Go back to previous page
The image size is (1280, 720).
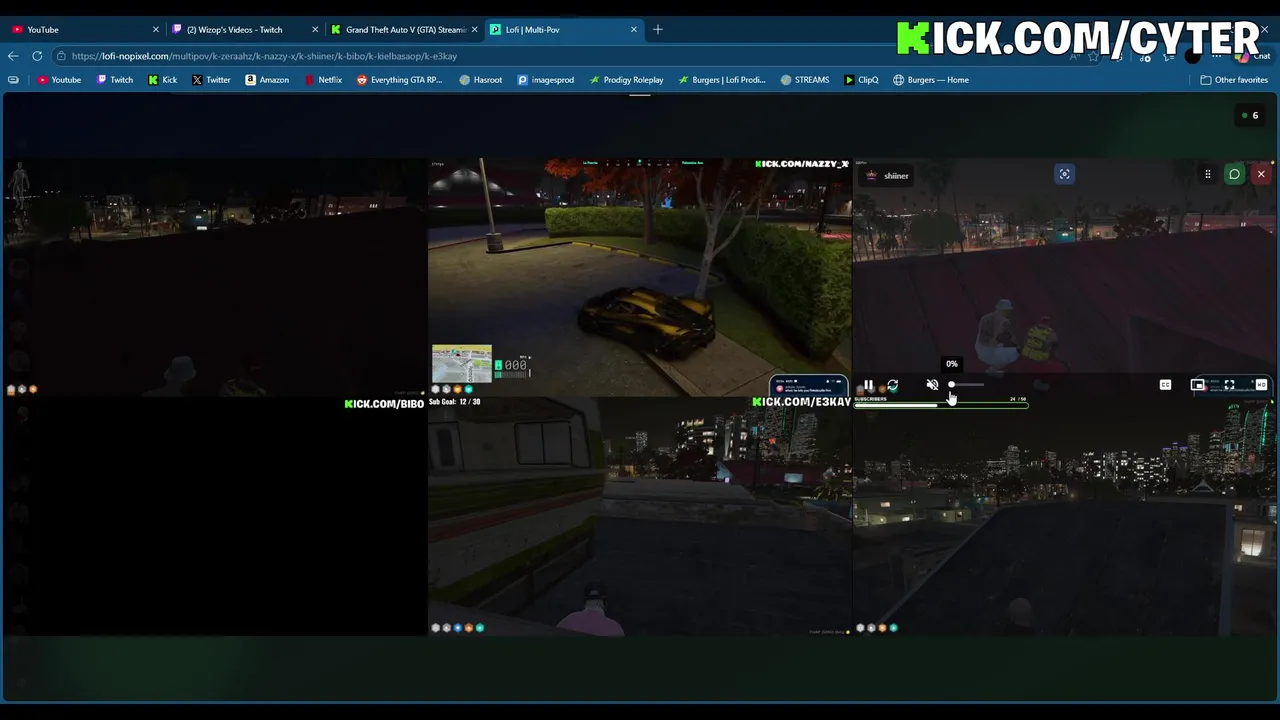tap(13, 56)
